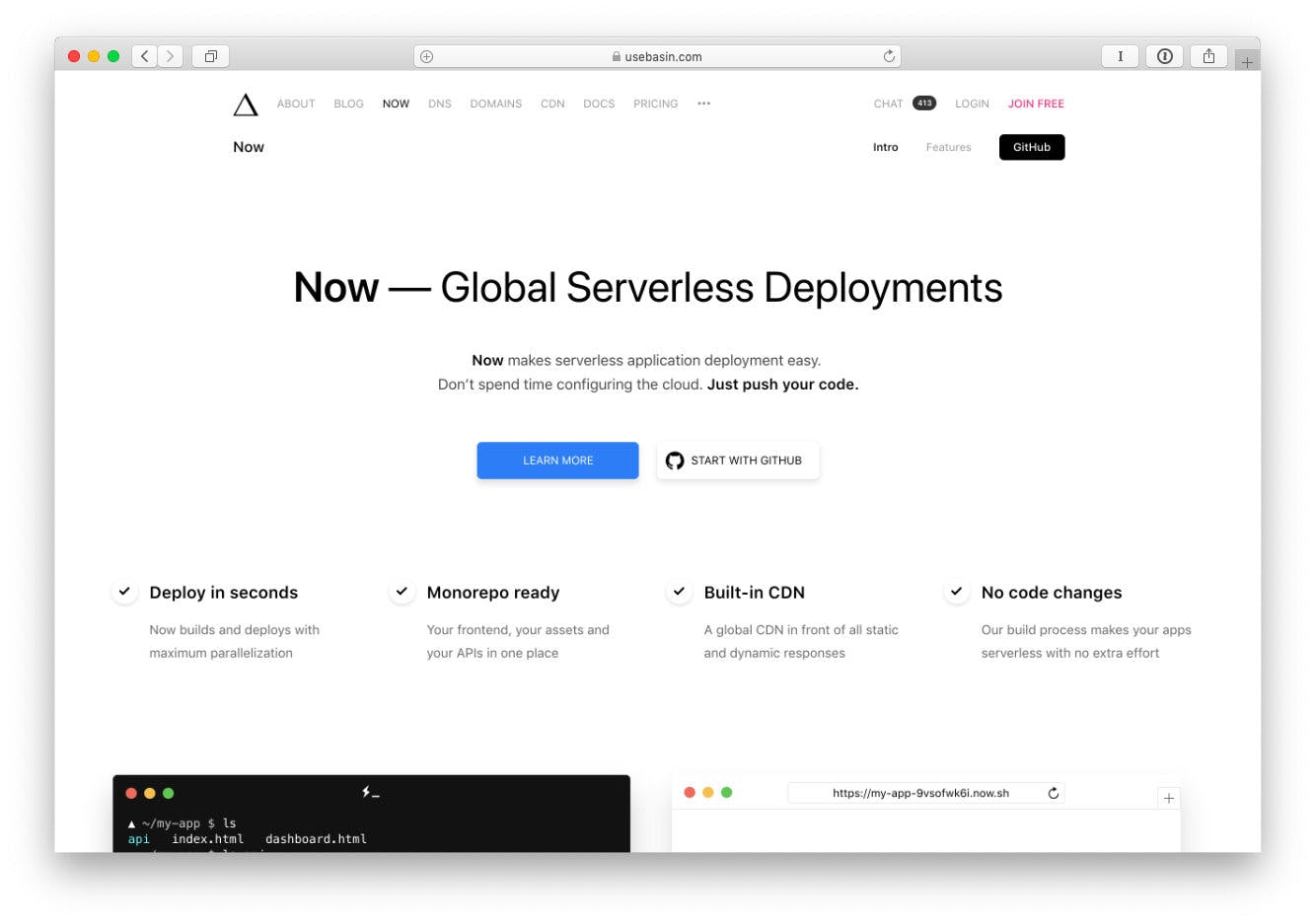Click the Safari address bar
Image resolution: width=1315 pixels, height=924 pixels.
(657, 56)
